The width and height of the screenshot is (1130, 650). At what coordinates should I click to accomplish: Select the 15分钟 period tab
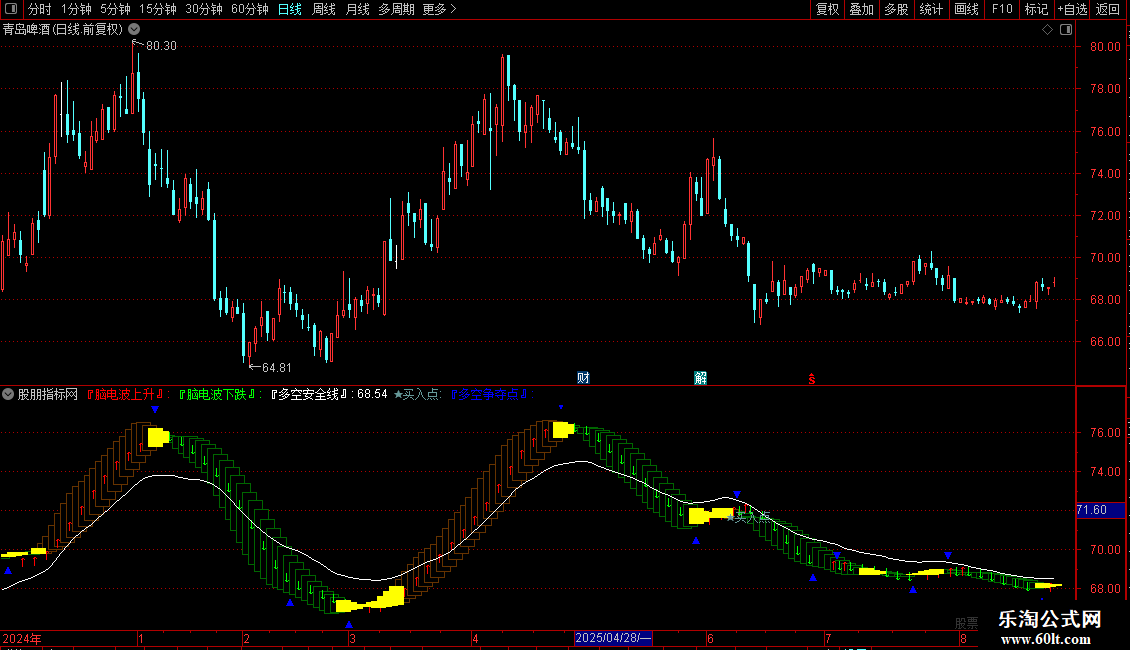pyautogui.click(x=157, y=9)
